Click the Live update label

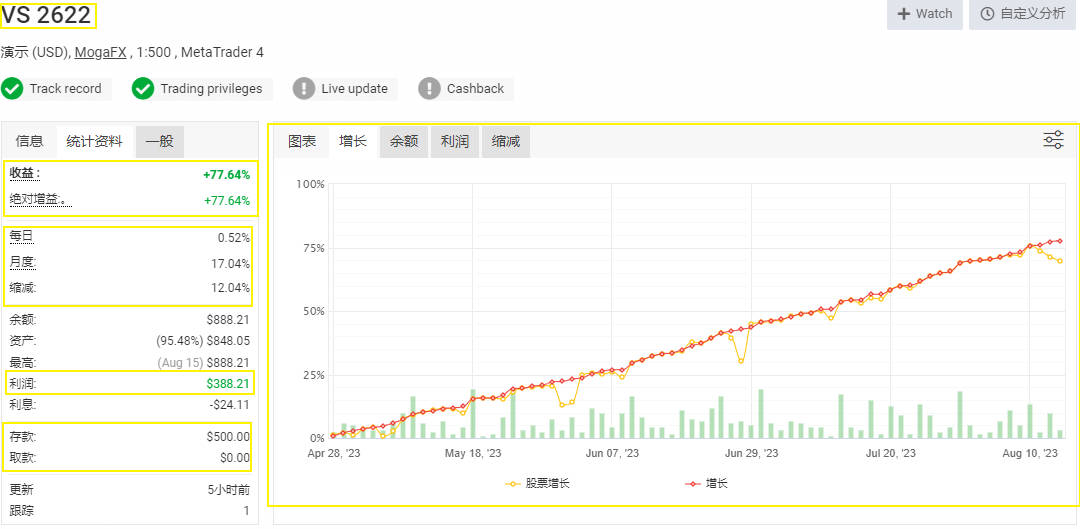click(354, 89)
